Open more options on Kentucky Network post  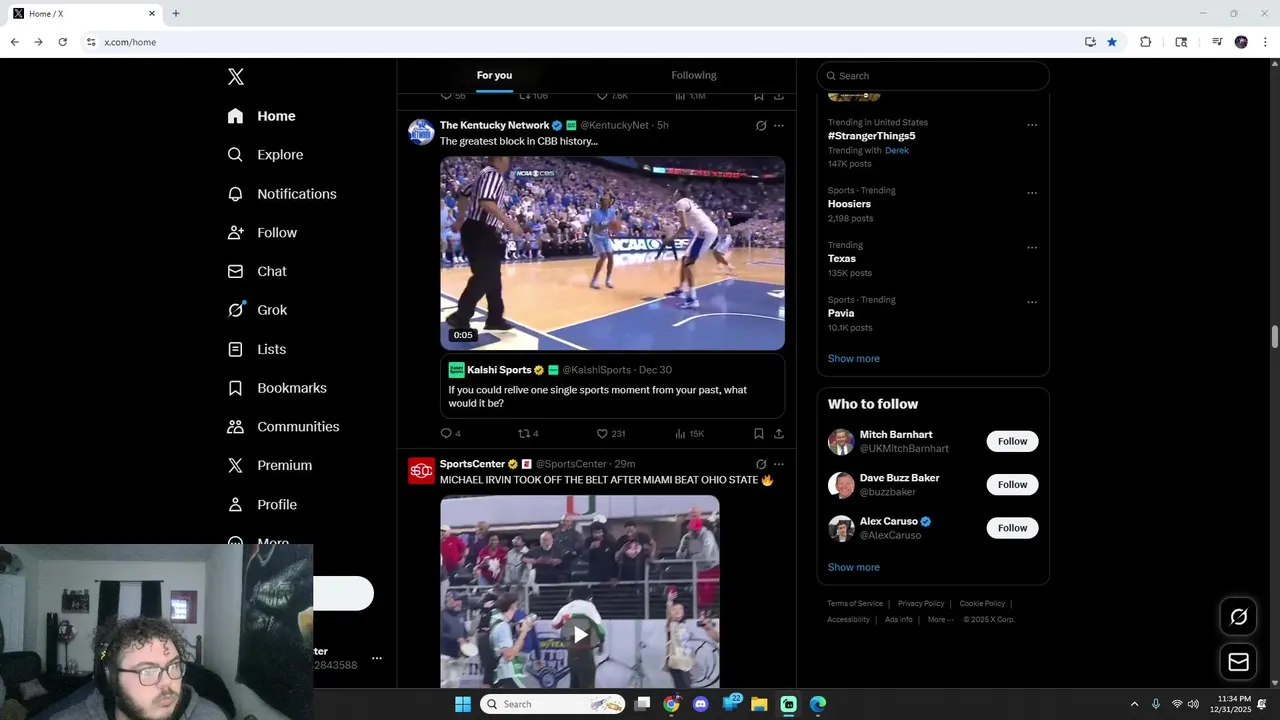pyautogui.click(x=779, y=126)
